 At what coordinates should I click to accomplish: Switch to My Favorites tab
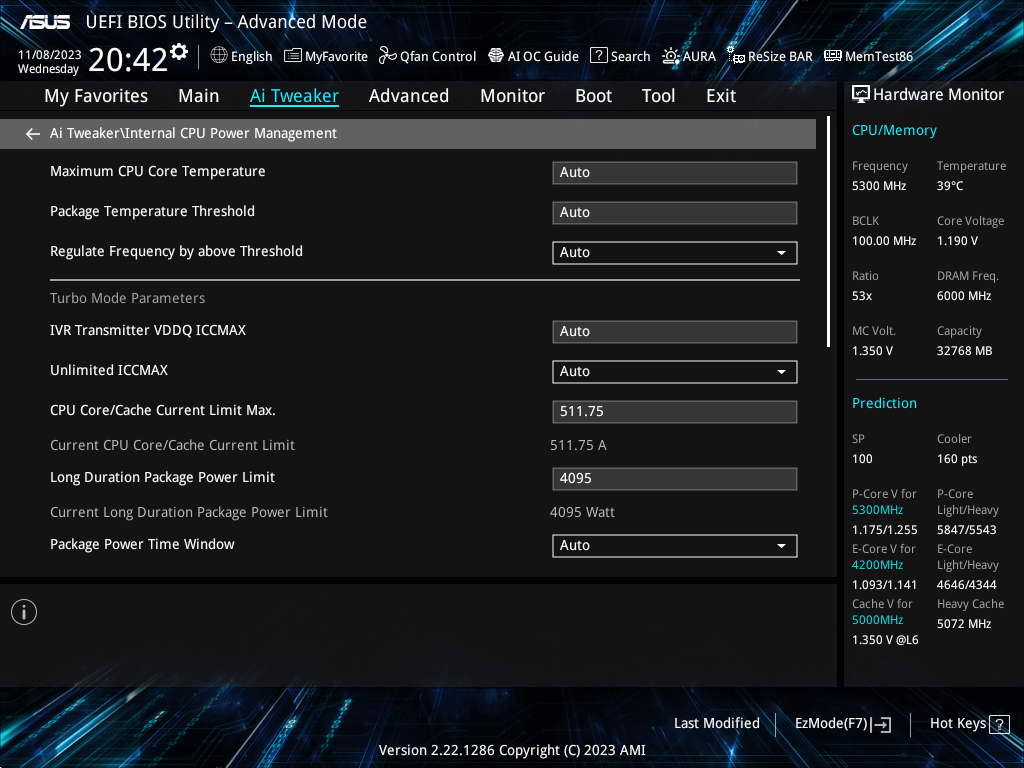coord(96,96)
